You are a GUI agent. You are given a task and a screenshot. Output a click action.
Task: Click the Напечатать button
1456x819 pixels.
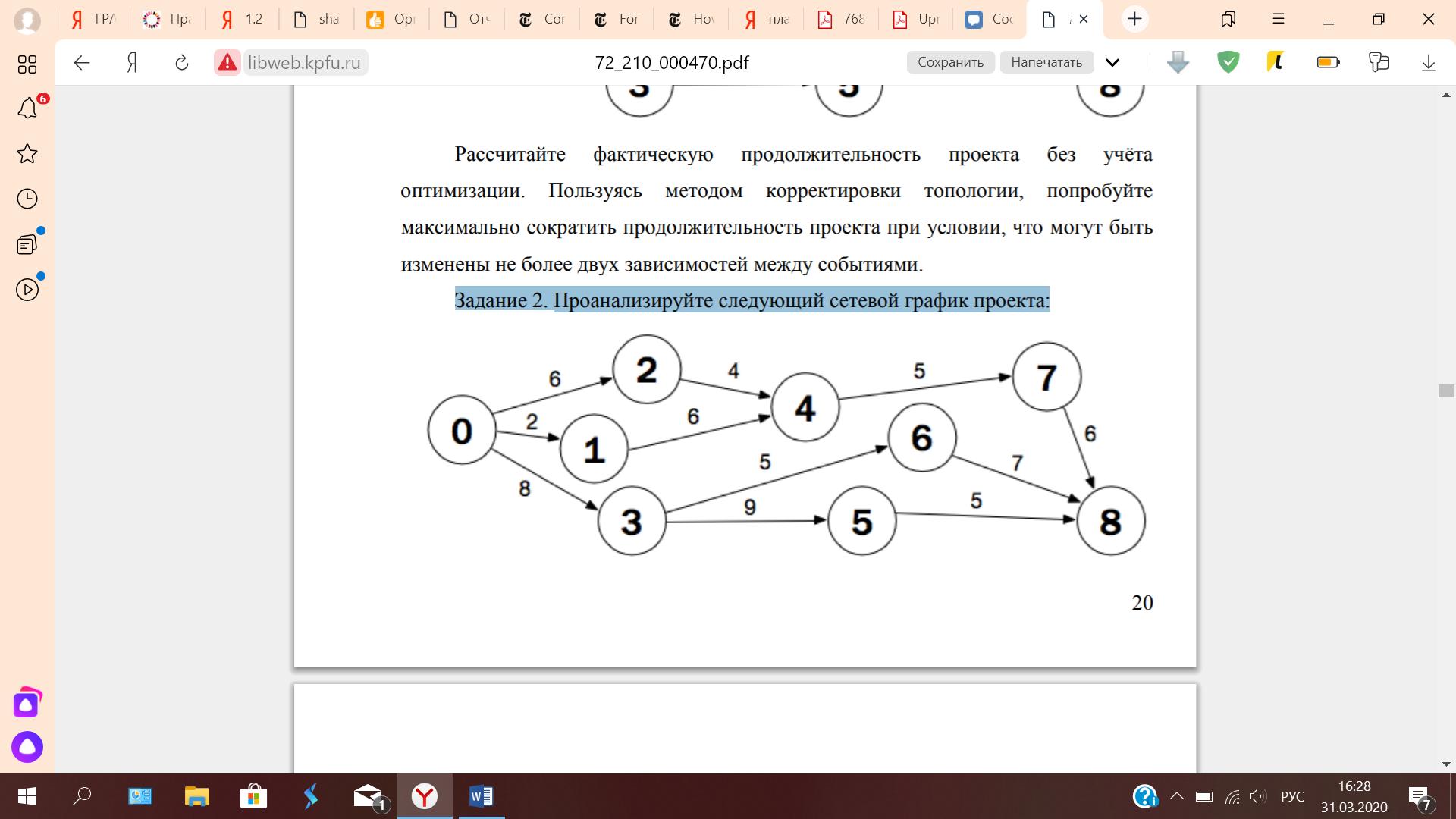point(1046,62)
